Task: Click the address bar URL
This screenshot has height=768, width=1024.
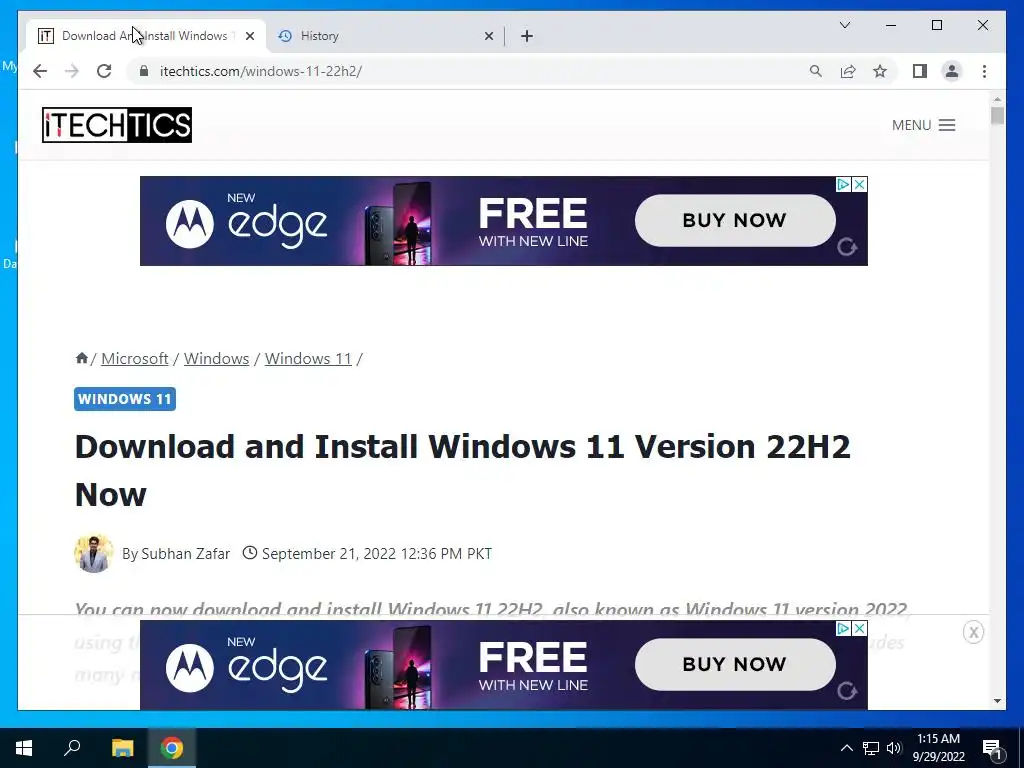Action: (x=261, y=71)
